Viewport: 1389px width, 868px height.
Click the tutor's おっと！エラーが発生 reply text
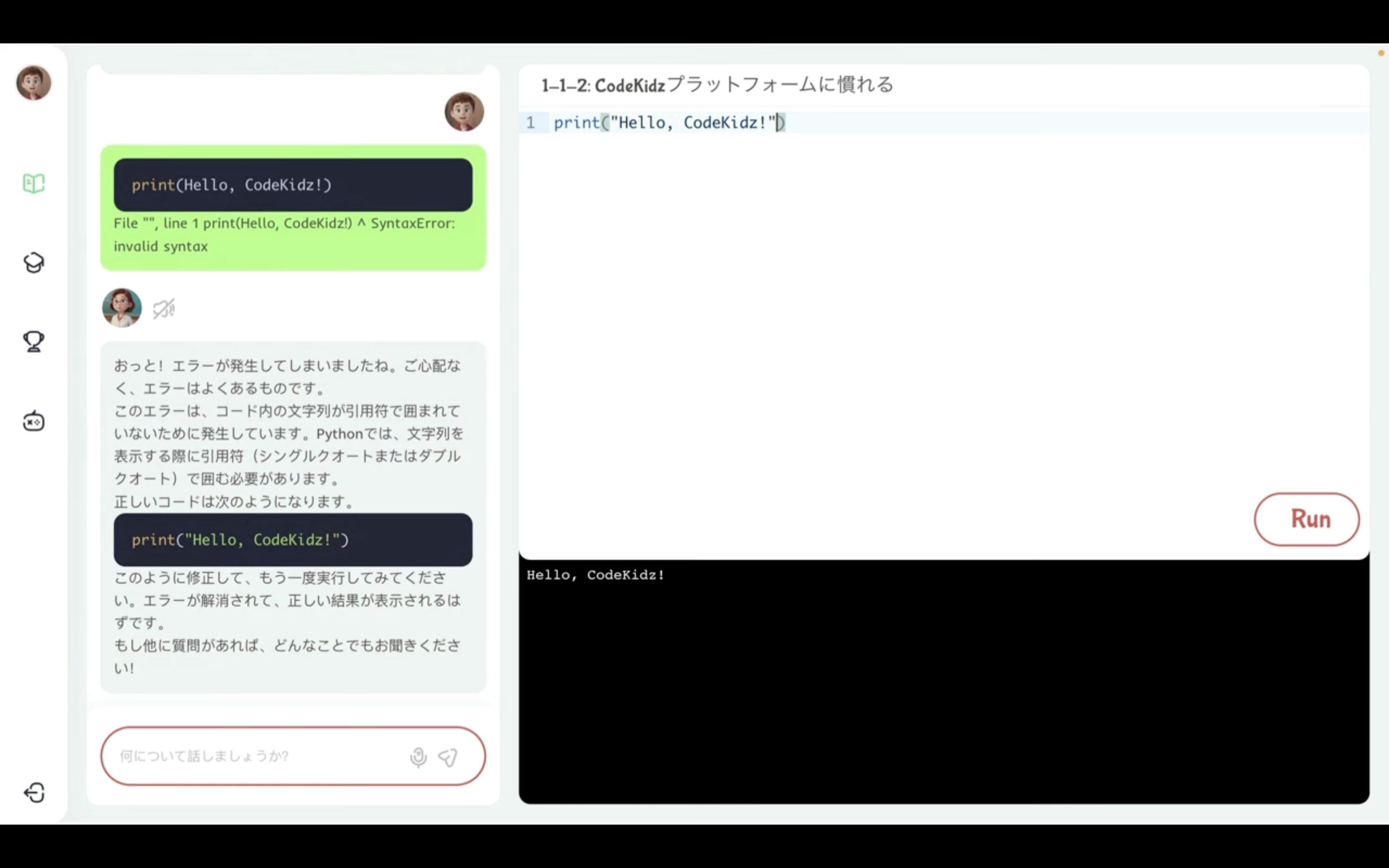(287, 377)
